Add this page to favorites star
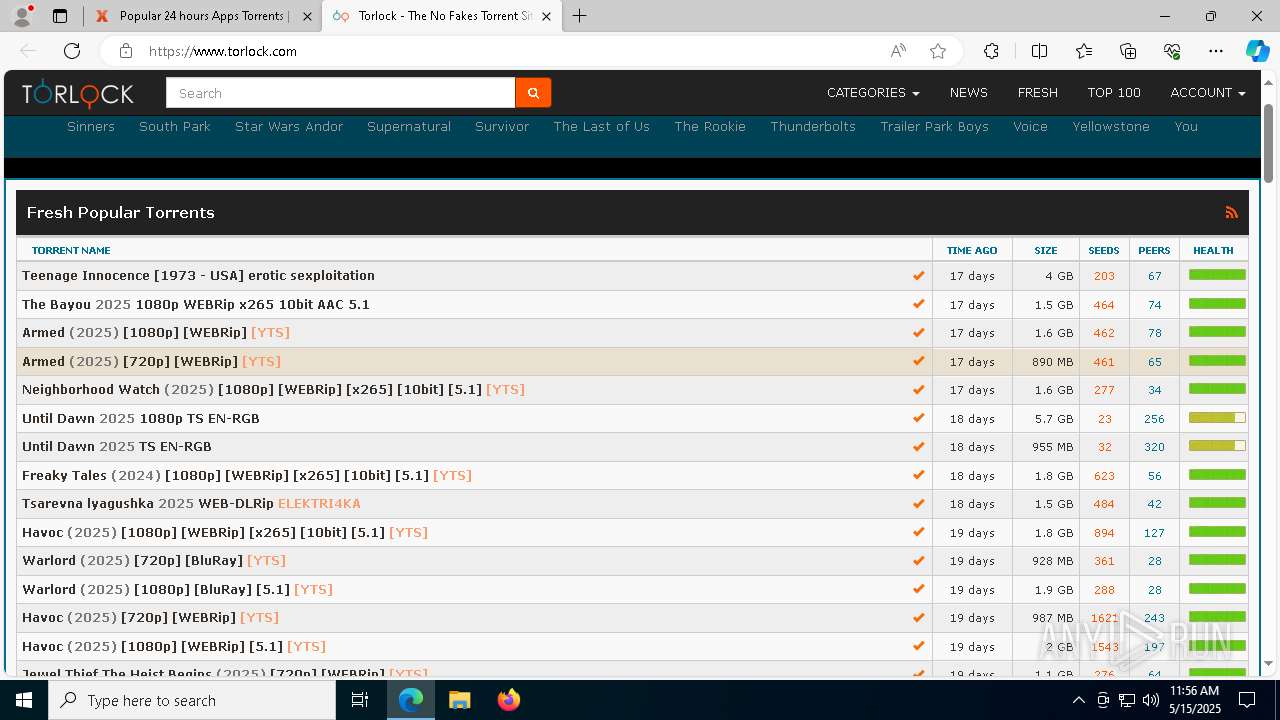 (938, 51)
